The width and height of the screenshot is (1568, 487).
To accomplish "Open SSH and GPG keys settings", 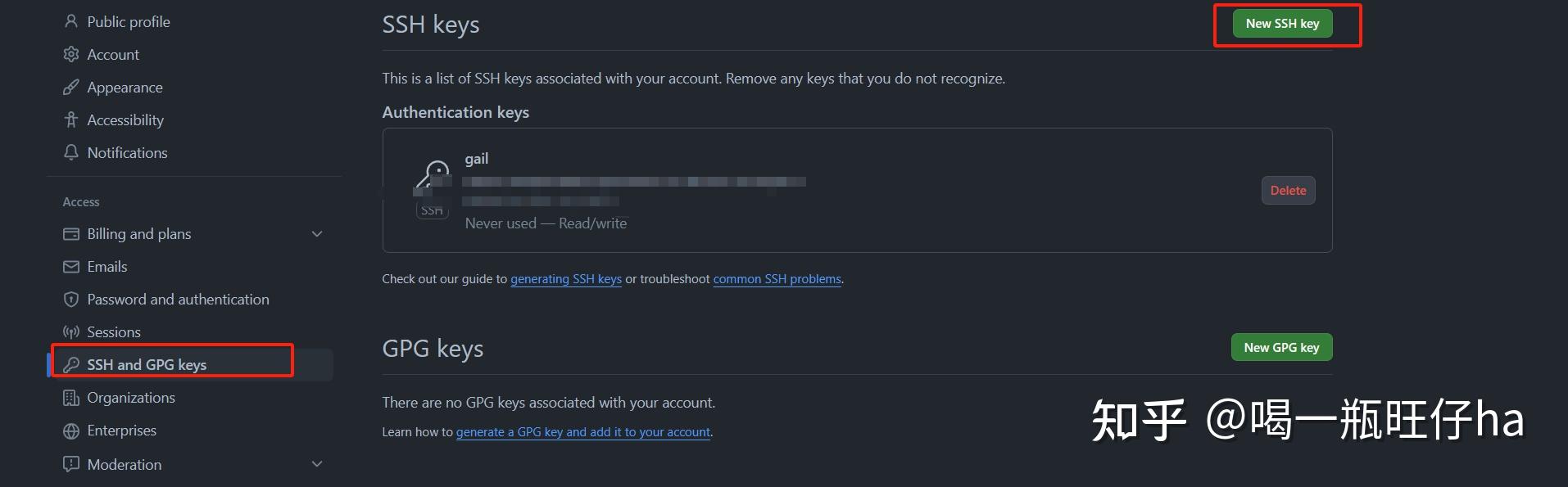I will click(x=147, y=365).
